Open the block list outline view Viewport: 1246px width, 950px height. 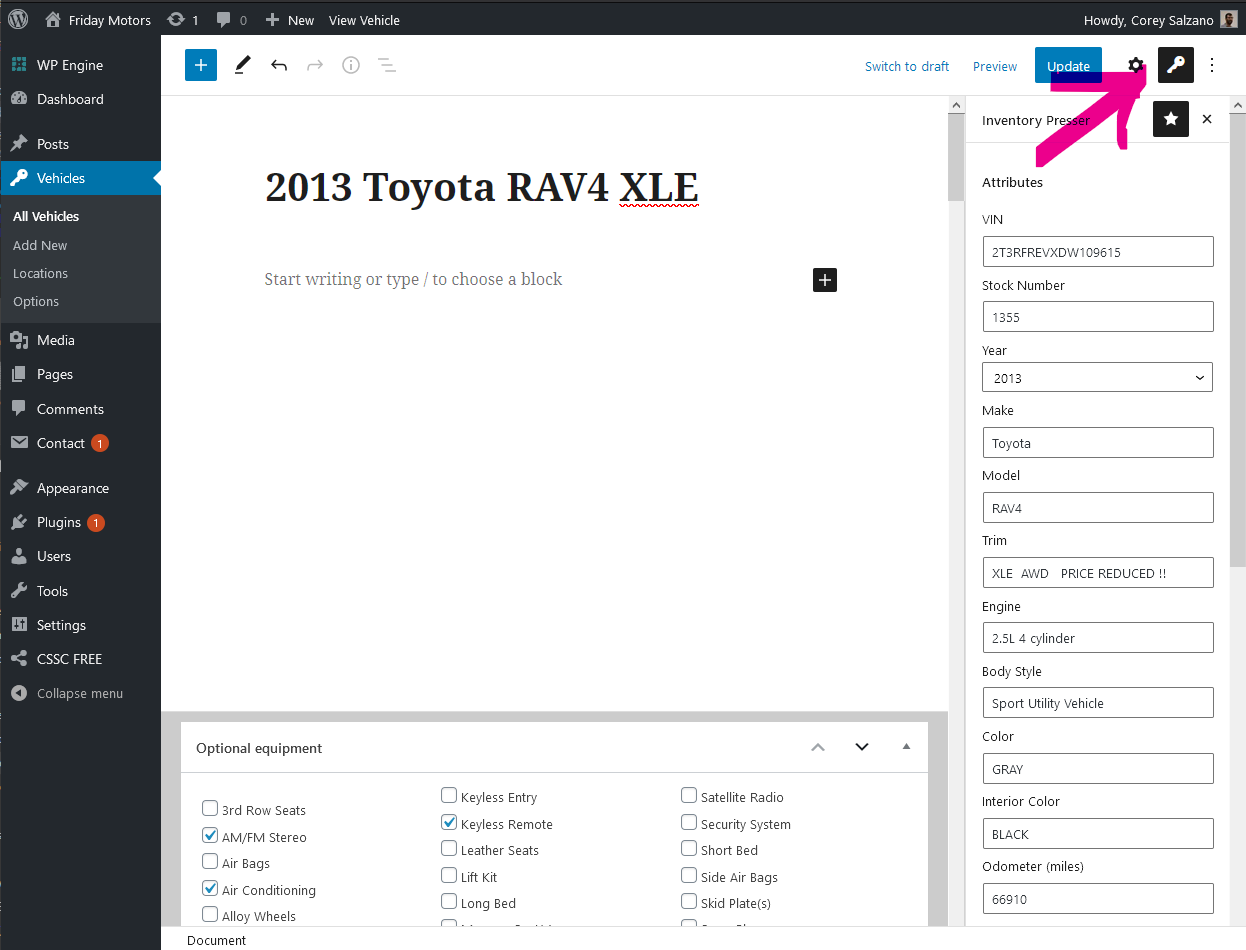[387, 65]
